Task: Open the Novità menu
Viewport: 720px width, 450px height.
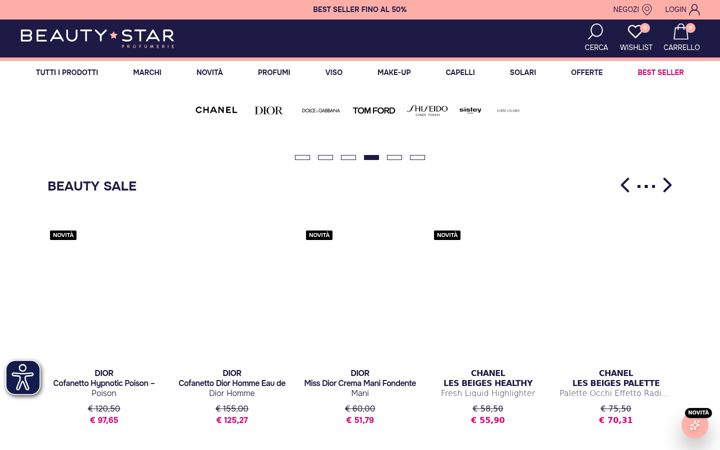Action: [209, 72]
